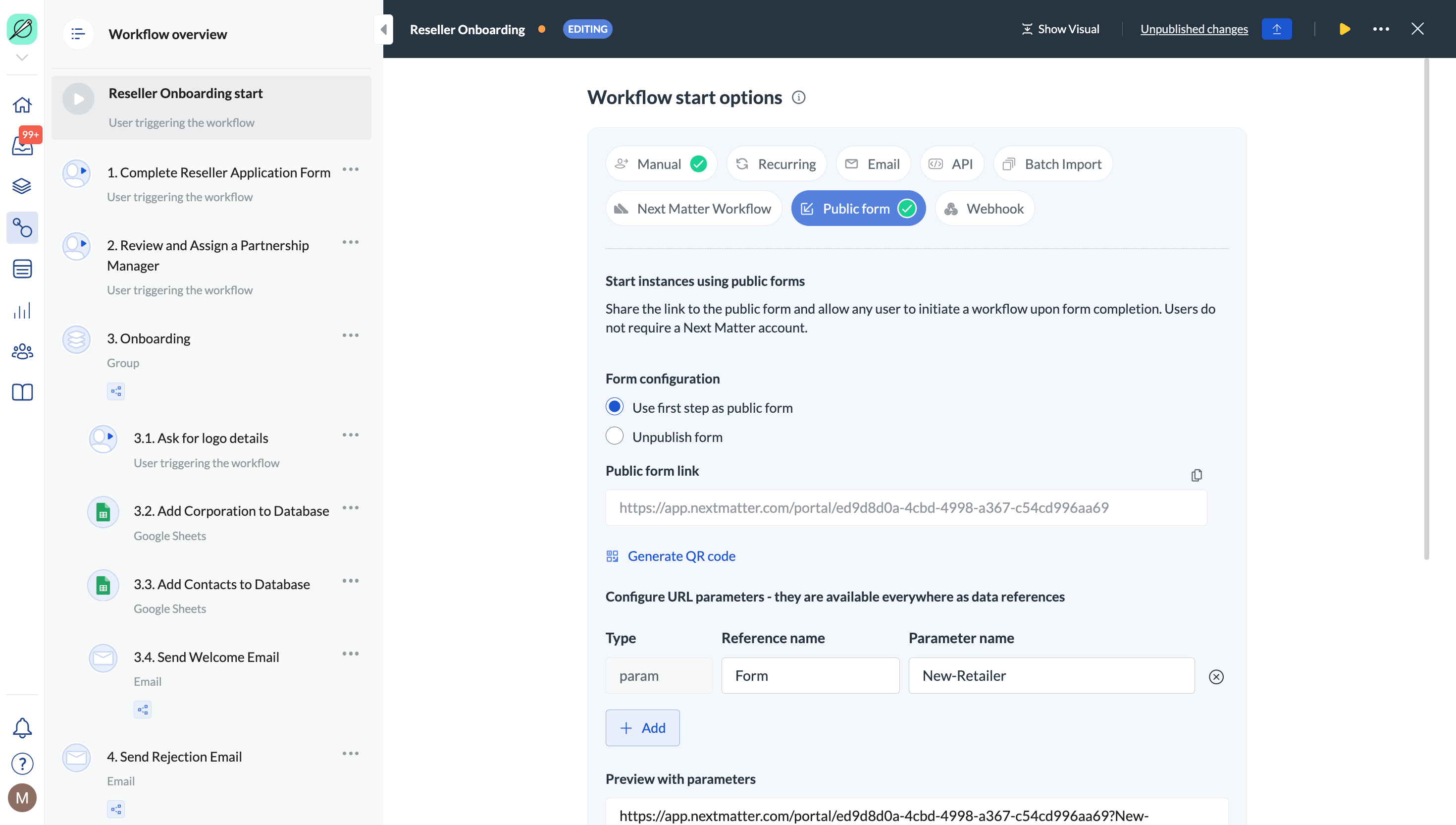This screenshot has height=825, width=1456.
Task: Click the Preview with parameters URL field
Action: click(x=916, y=813)
